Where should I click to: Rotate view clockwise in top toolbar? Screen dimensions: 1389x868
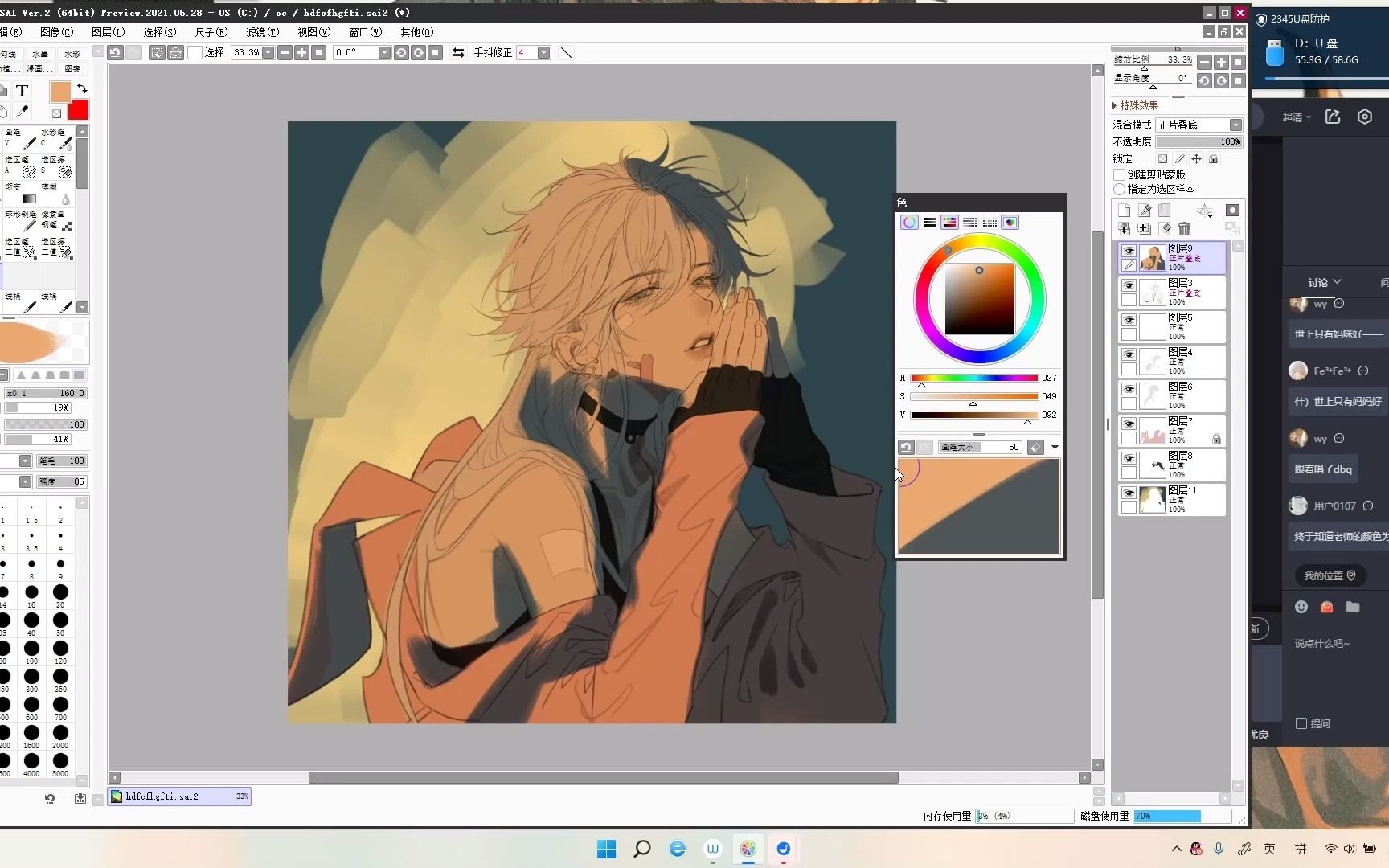click(418, 52)
